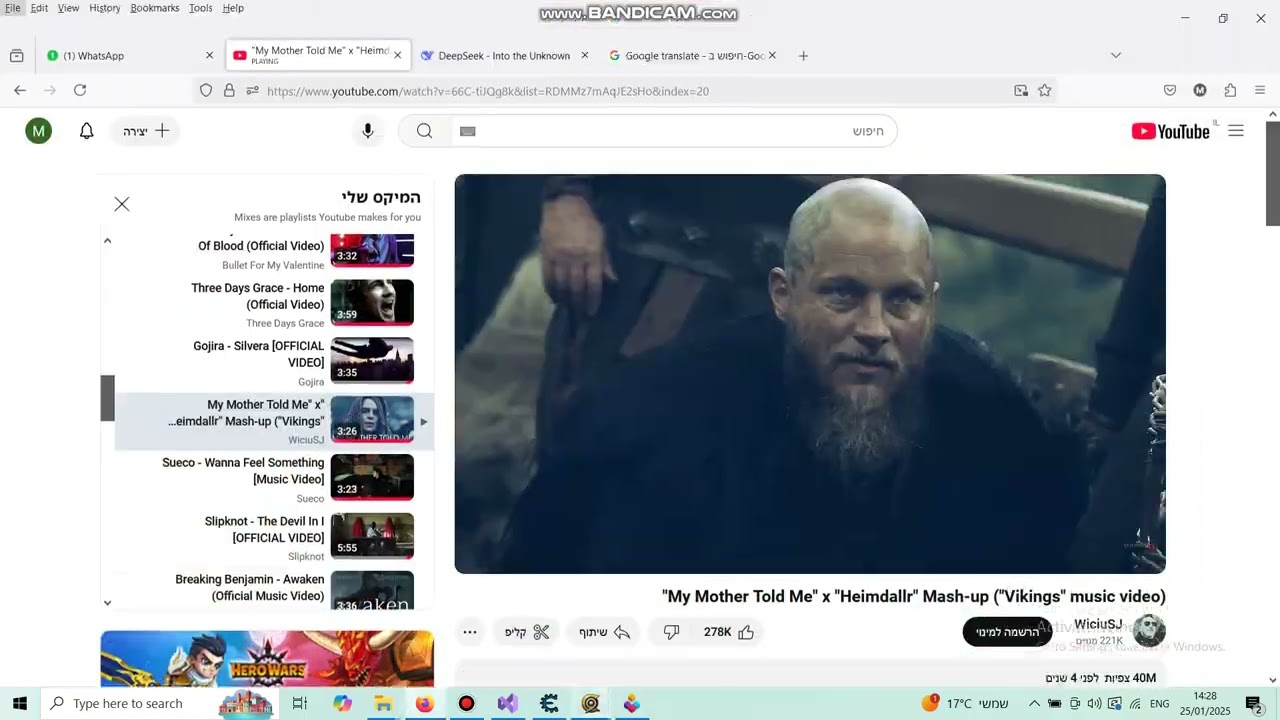
Task: Open the WiciuSJ channel avatar
Action: click(x=1149, y=631)
